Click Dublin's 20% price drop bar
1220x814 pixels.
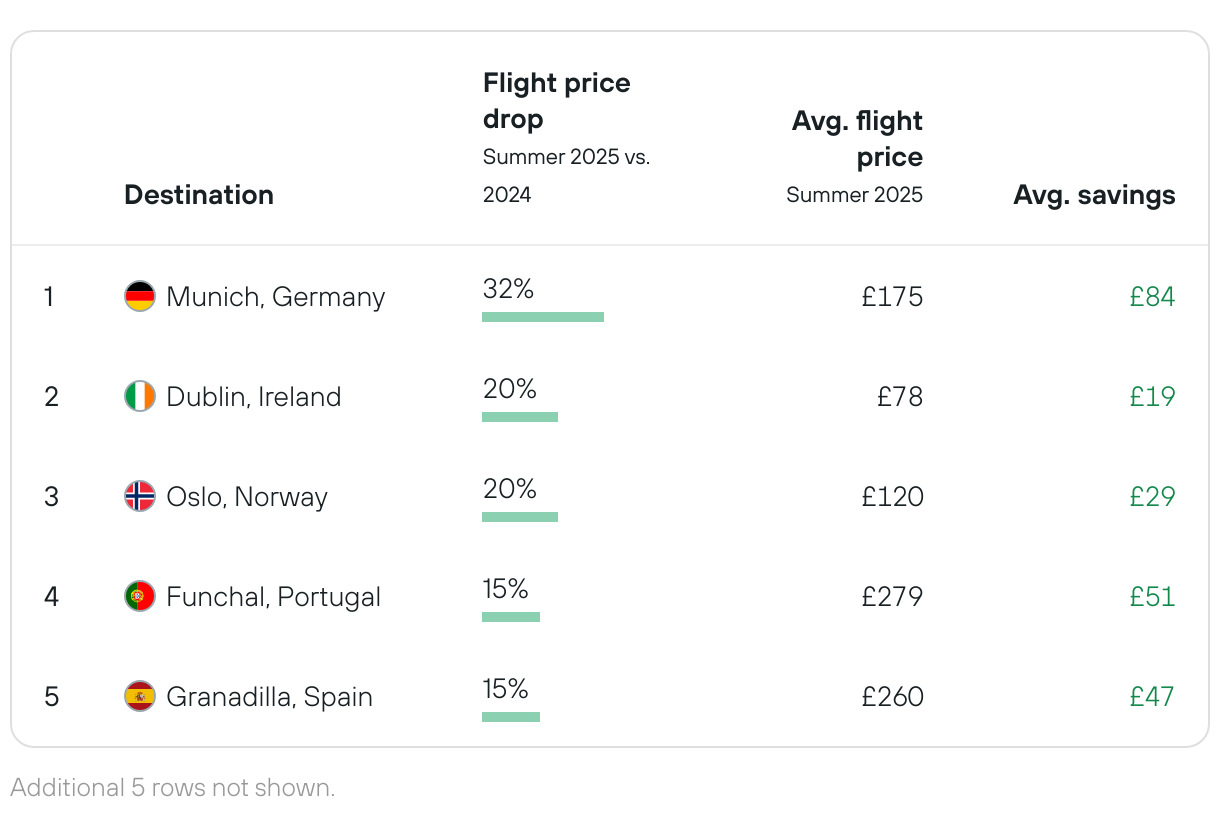click(520, 417)
